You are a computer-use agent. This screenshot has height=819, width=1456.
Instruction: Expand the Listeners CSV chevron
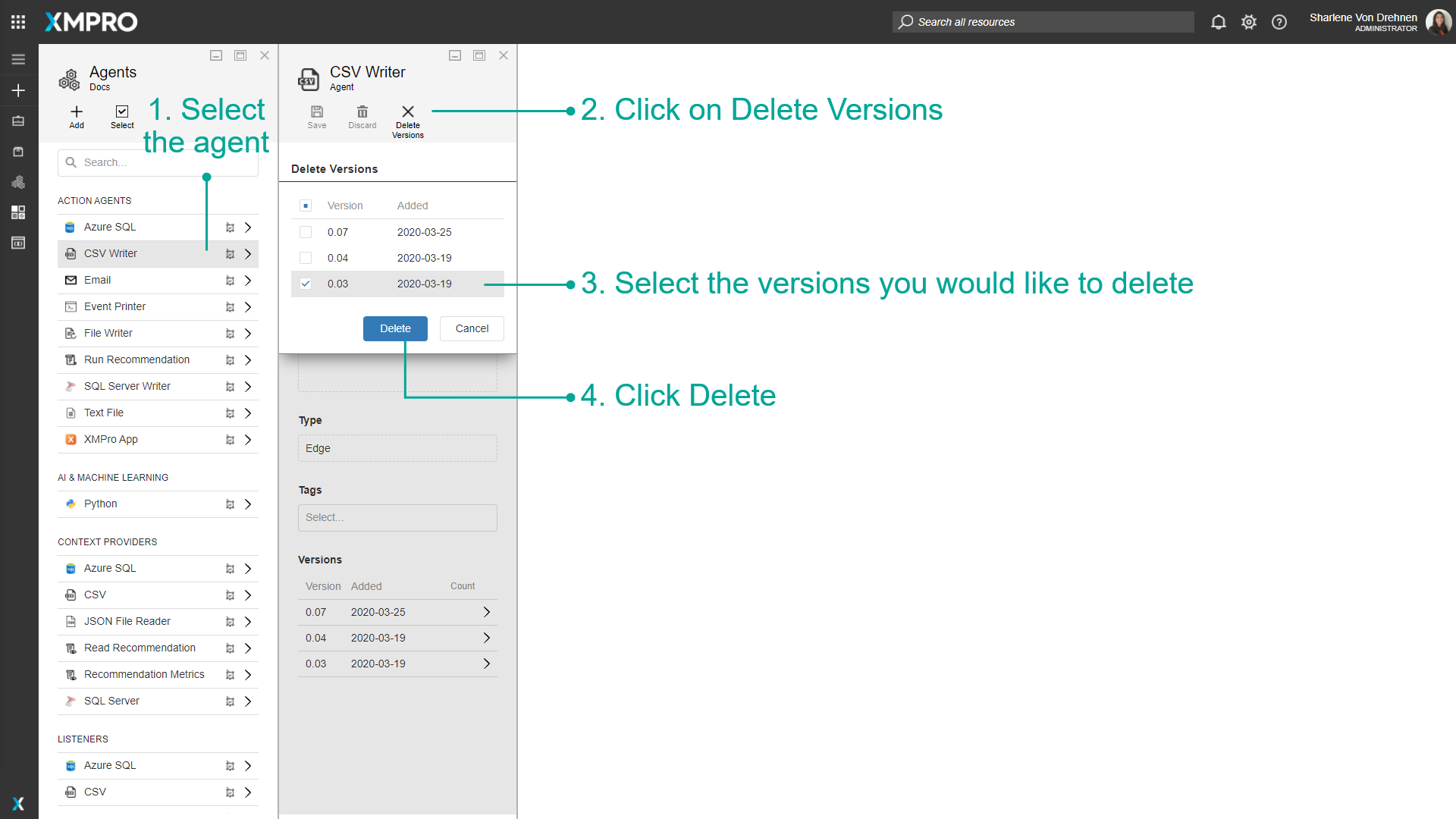[x=248, y=792]
